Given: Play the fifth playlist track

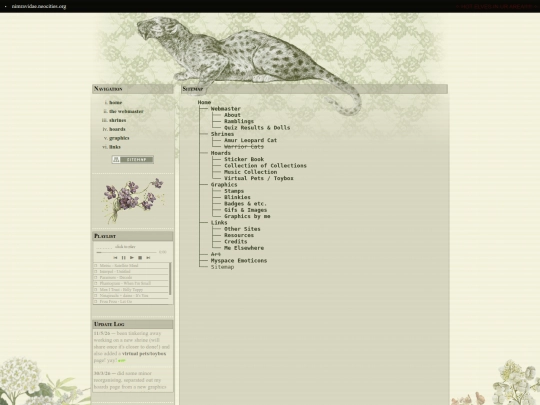Looking at the screenshot, I should tap(131, 290).
